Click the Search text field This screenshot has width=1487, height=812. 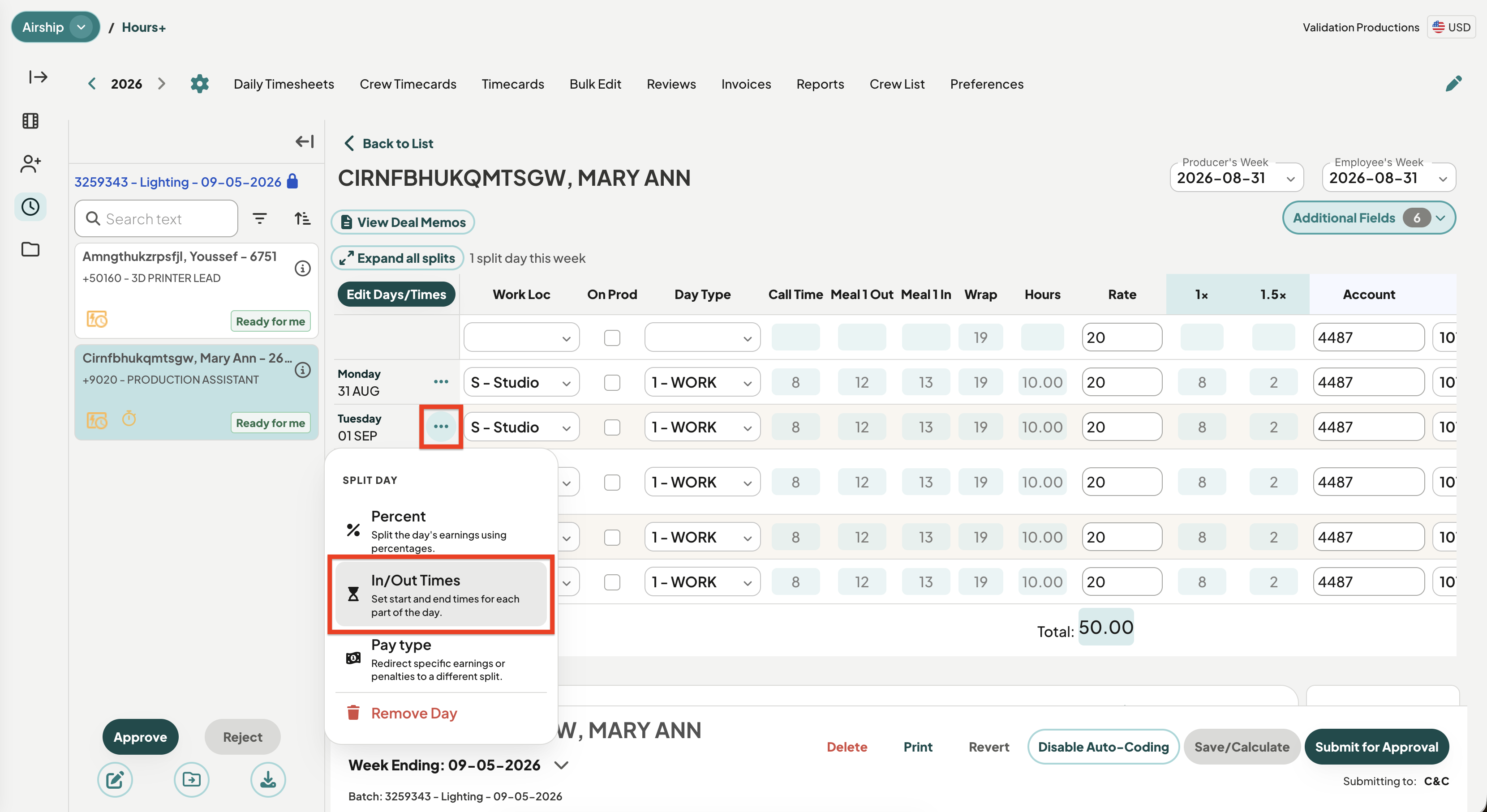tap(156, 219)
